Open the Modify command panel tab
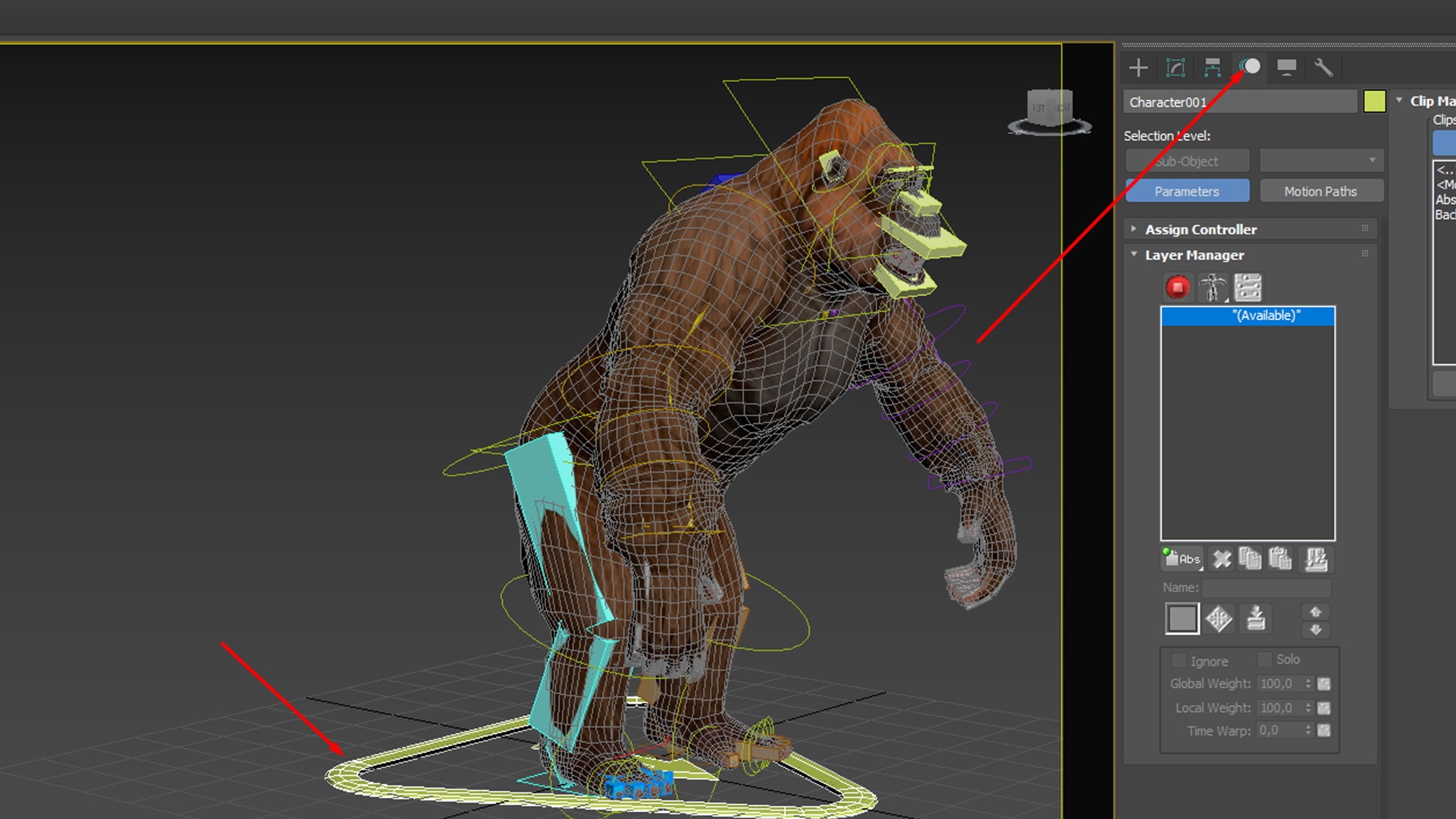 pyautogui.click(x=1175, y=67)
